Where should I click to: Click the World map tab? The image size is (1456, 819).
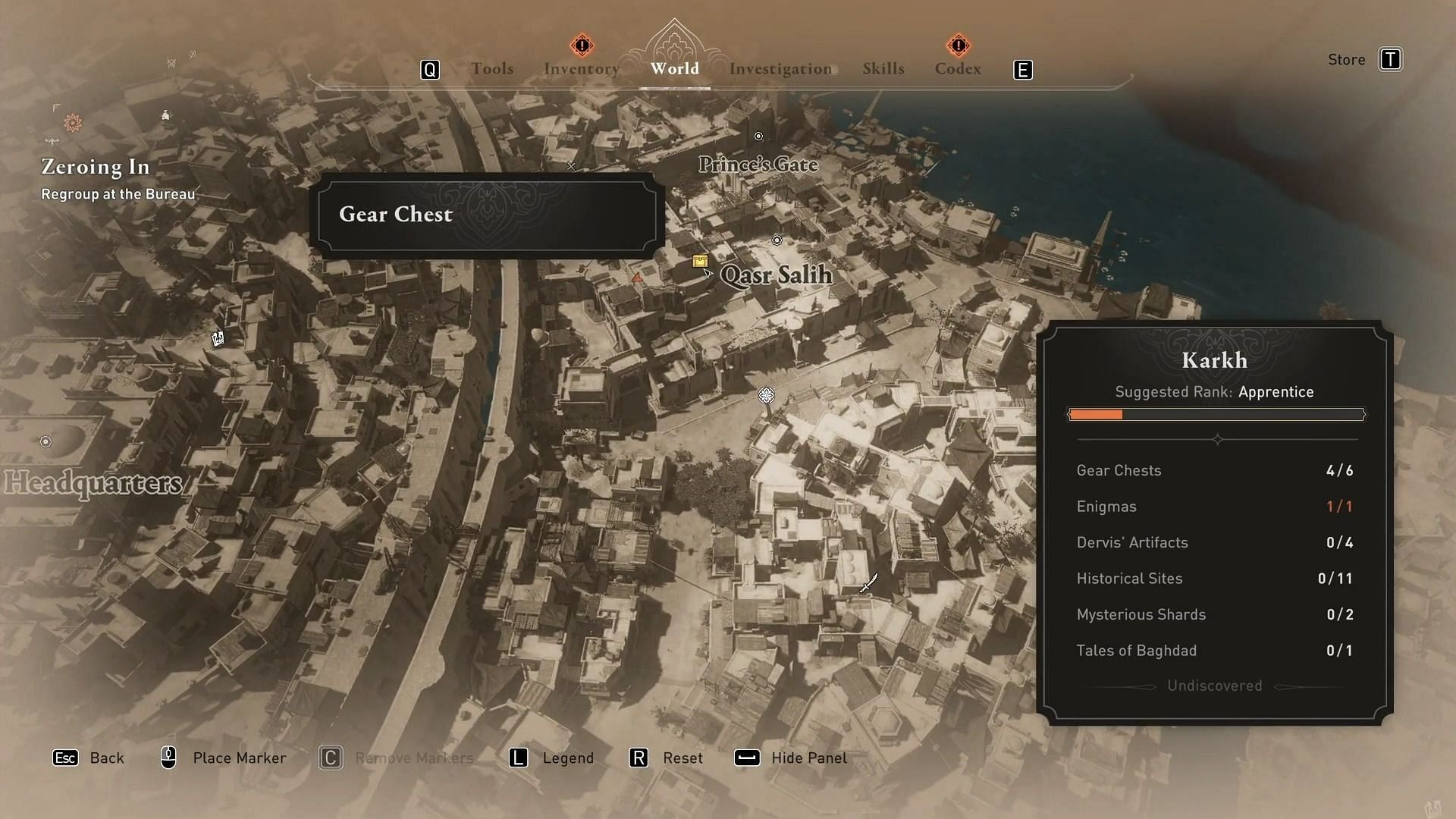676,68
